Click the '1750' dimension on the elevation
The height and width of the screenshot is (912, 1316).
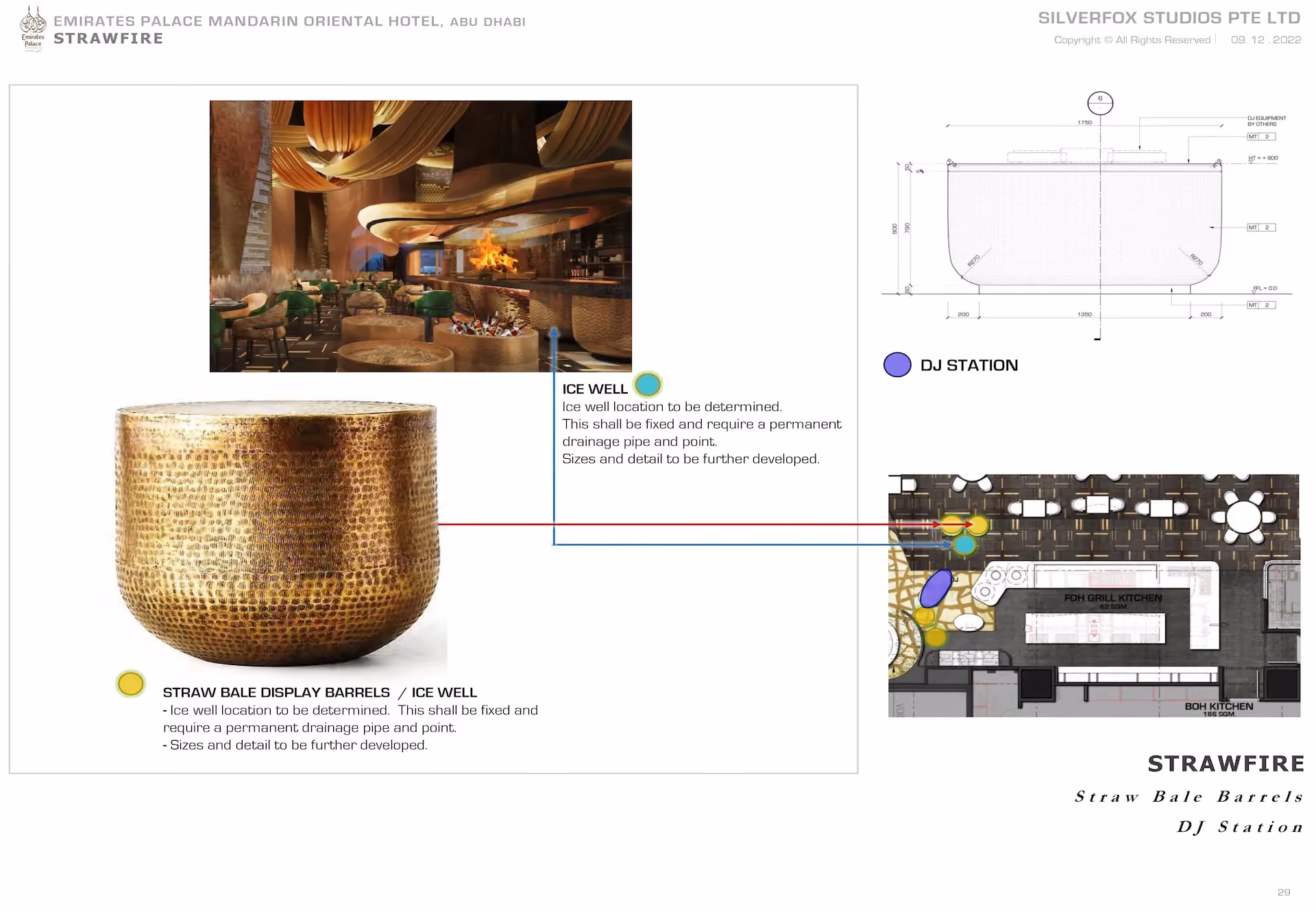[1084, 122]
